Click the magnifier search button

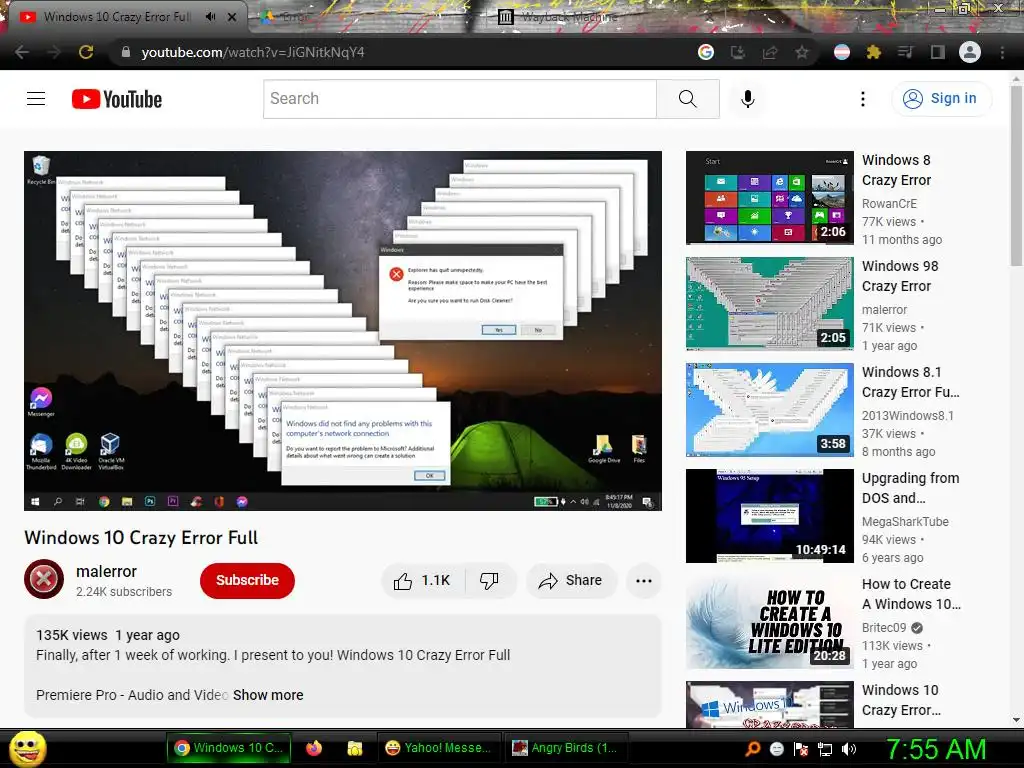687,99
